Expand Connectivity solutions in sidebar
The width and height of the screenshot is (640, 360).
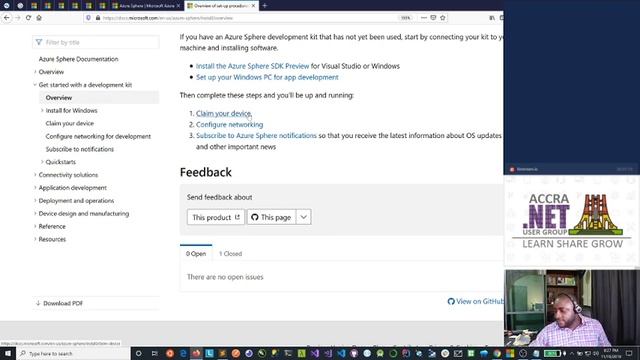click(x=68, y=175)
